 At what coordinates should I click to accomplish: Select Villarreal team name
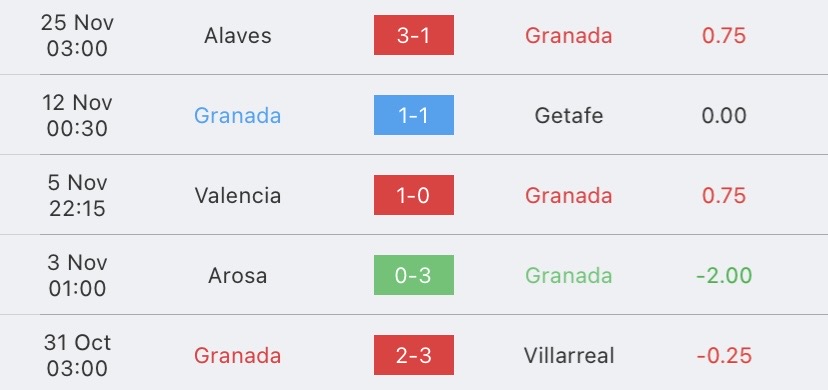coord(569,355)
